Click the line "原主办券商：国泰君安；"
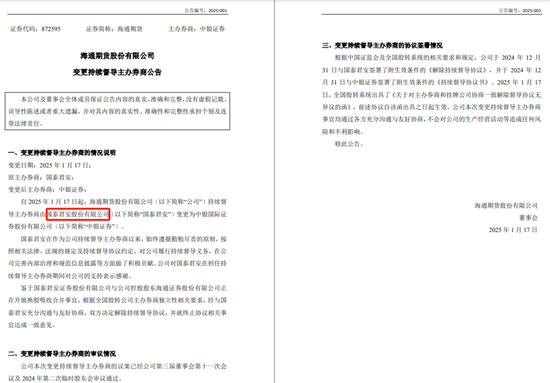Image resolution: width=550 pixels, height=383 pixels. click(41, 177)
